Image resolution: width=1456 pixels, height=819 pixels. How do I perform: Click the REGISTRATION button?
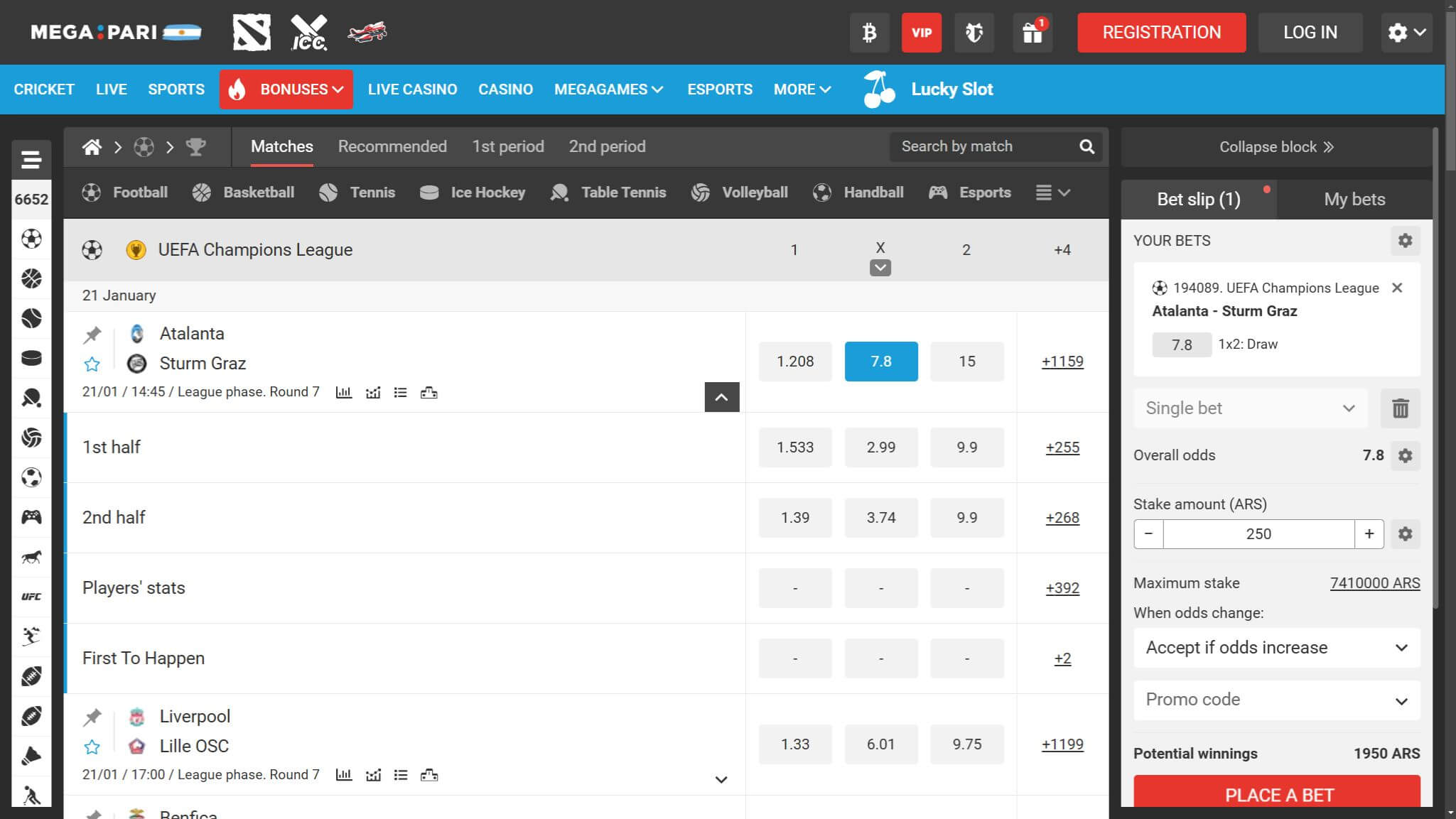coord(1161,33)
